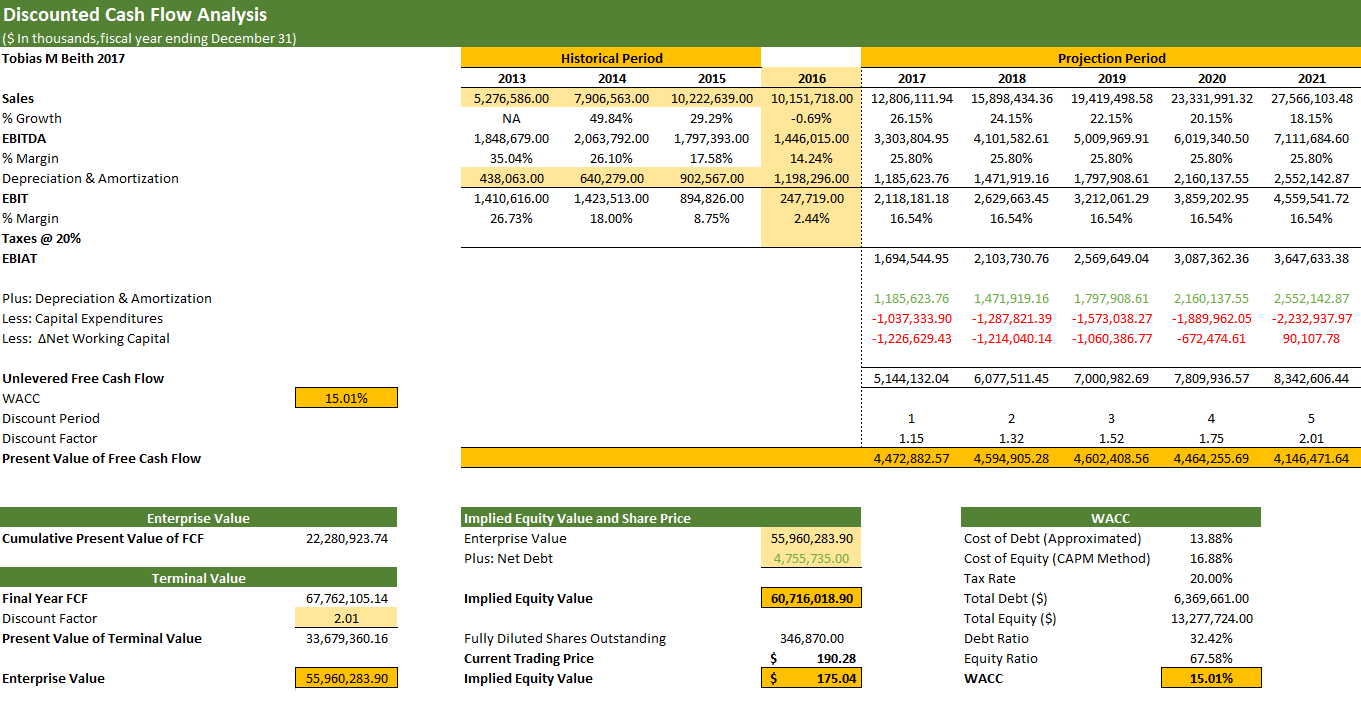Screen dimensions: 1361x723
Task: Select the Projection Period header
Action: click(1111, 58)
